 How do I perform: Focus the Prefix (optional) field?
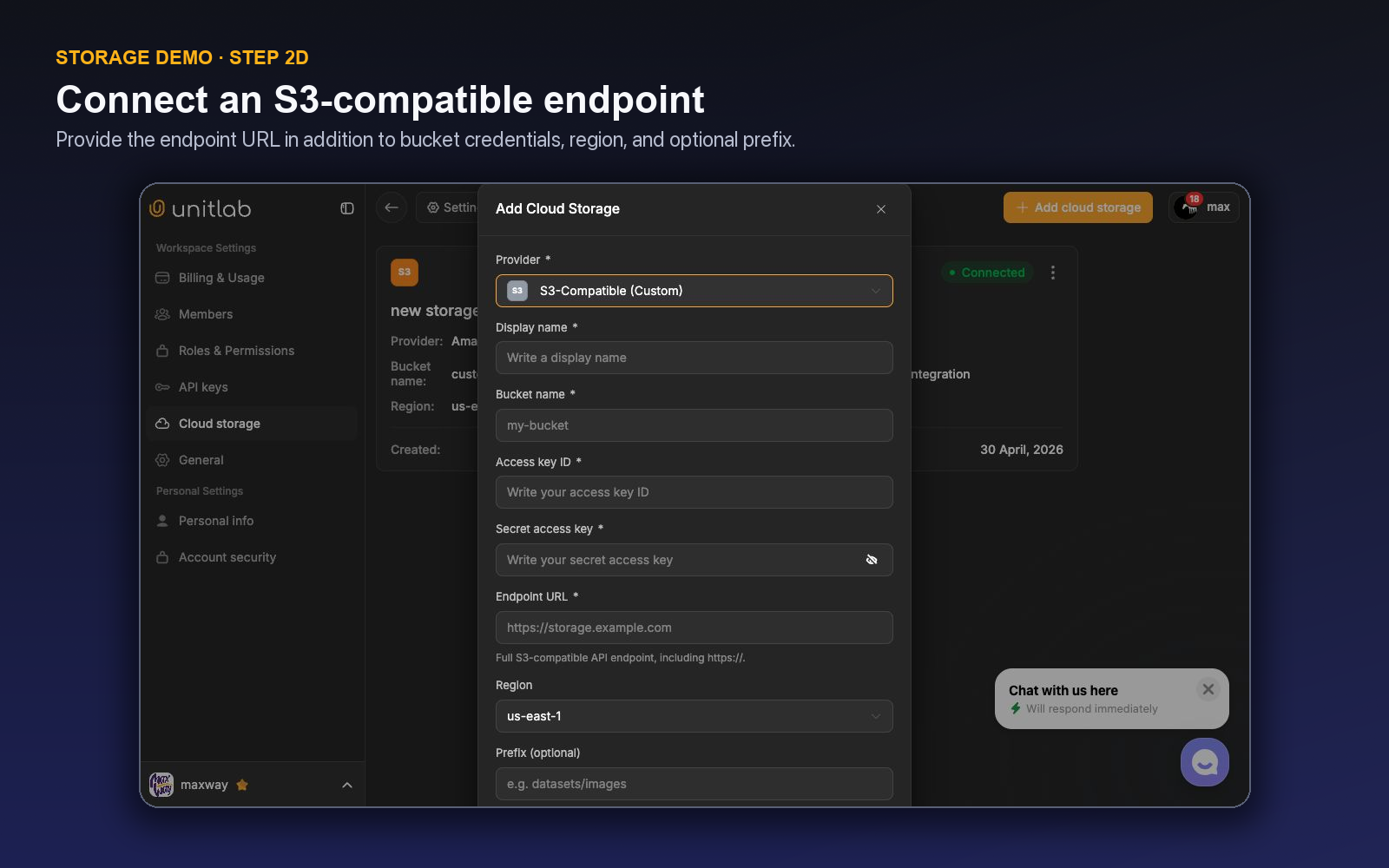coord(694,784)
